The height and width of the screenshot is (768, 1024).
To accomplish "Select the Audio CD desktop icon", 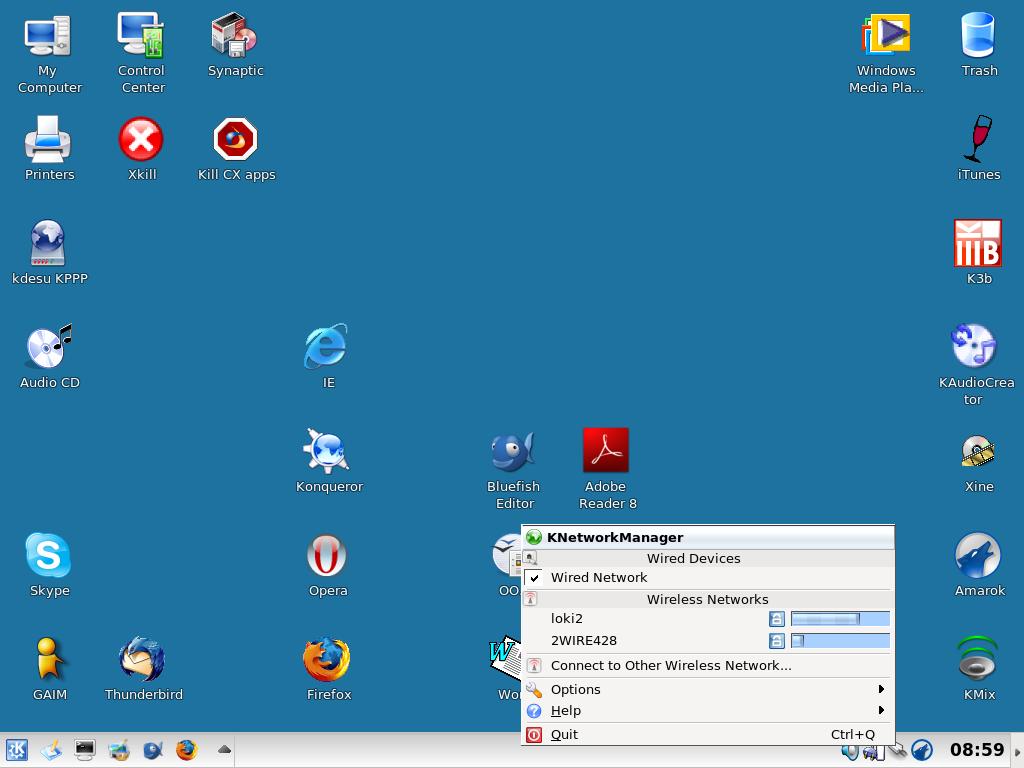I will (49, 357).
